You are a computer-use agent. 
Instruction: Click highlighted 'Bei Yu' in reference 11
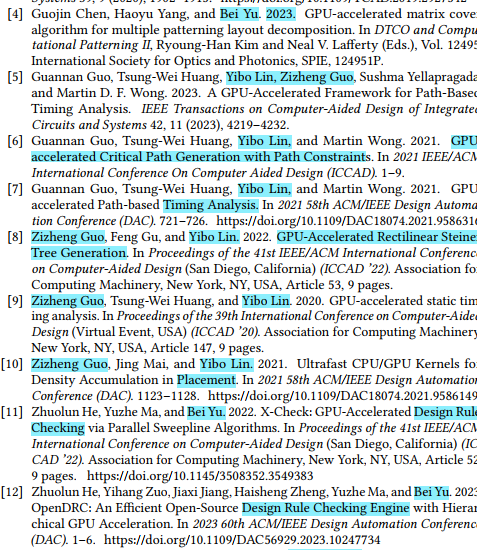(x=206, y=412)
